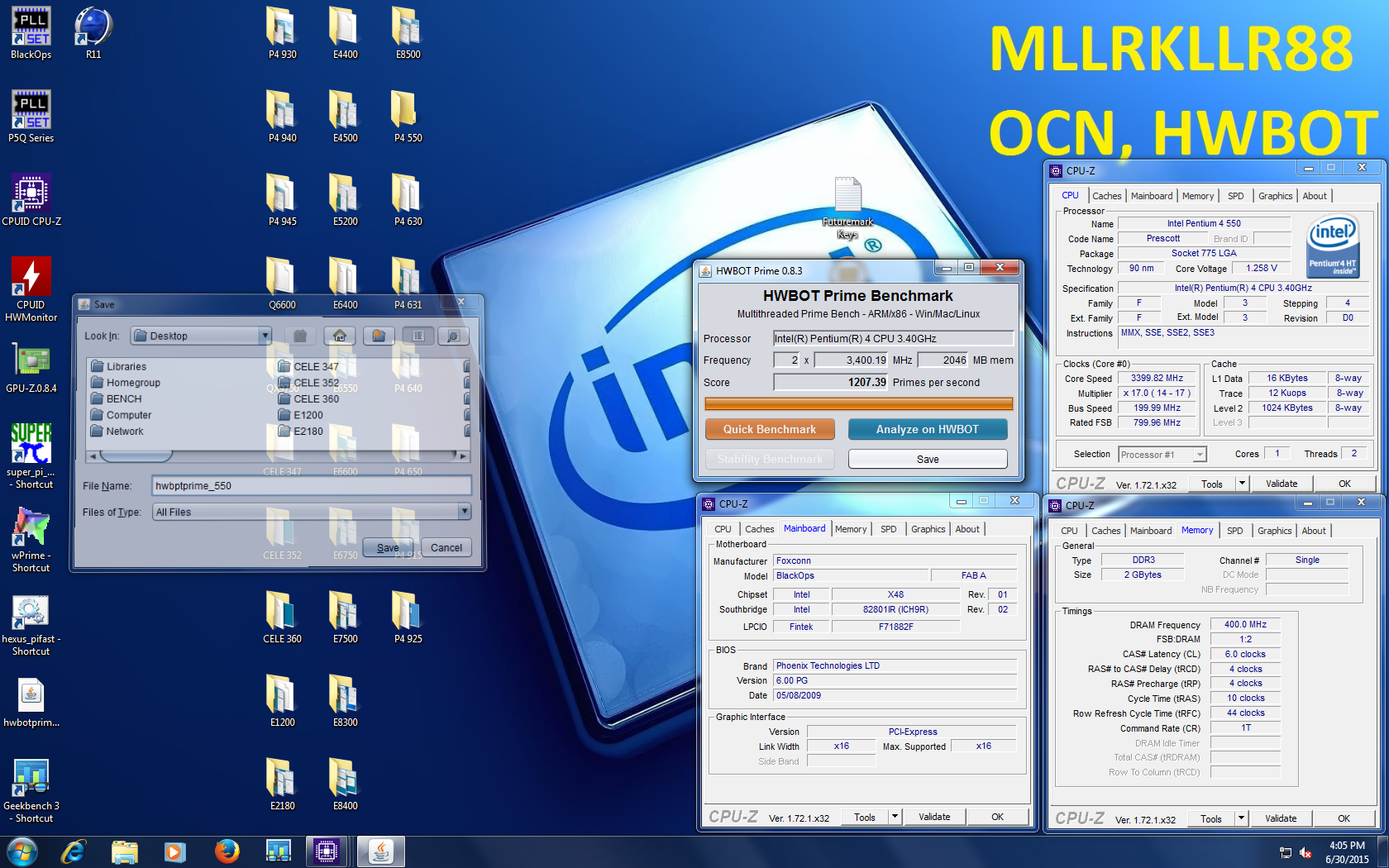1389x868 pixels.
Task: Open the Processor #1 selection dropdown
Action: pyautogui.click(x=1162, y=455)
